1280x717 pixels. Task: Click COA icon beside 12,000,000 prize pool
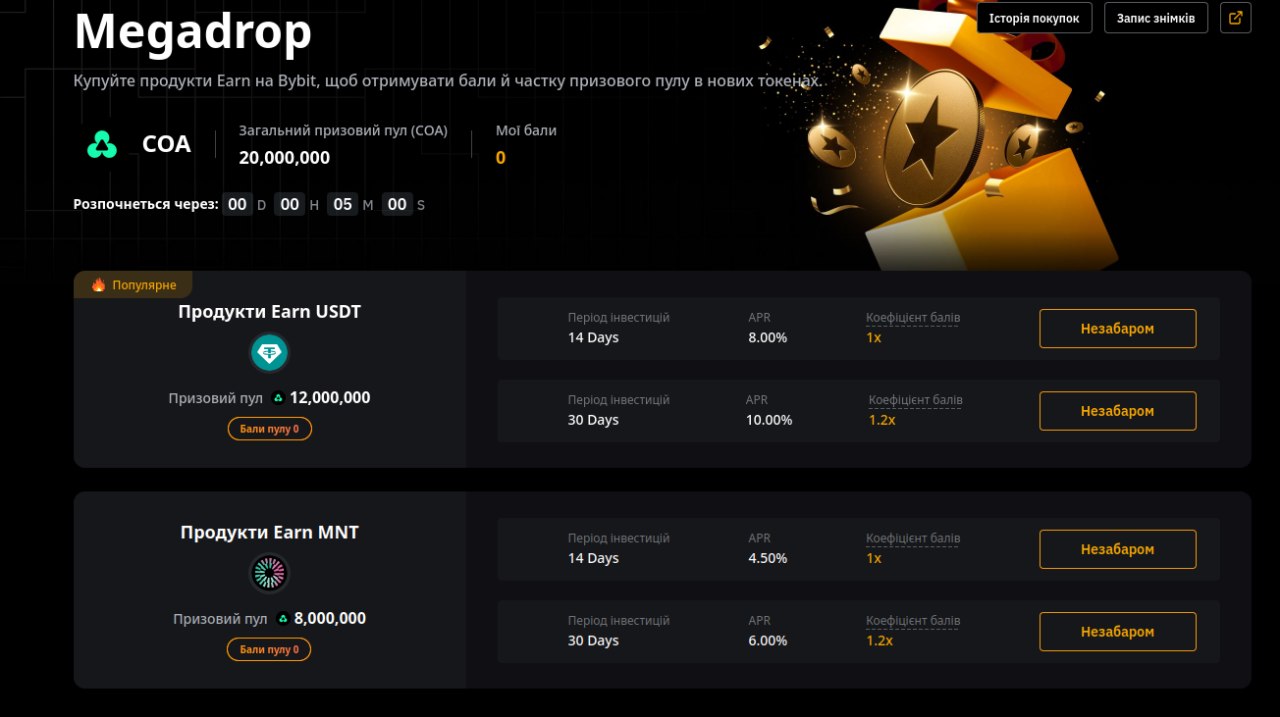[278, 398]
